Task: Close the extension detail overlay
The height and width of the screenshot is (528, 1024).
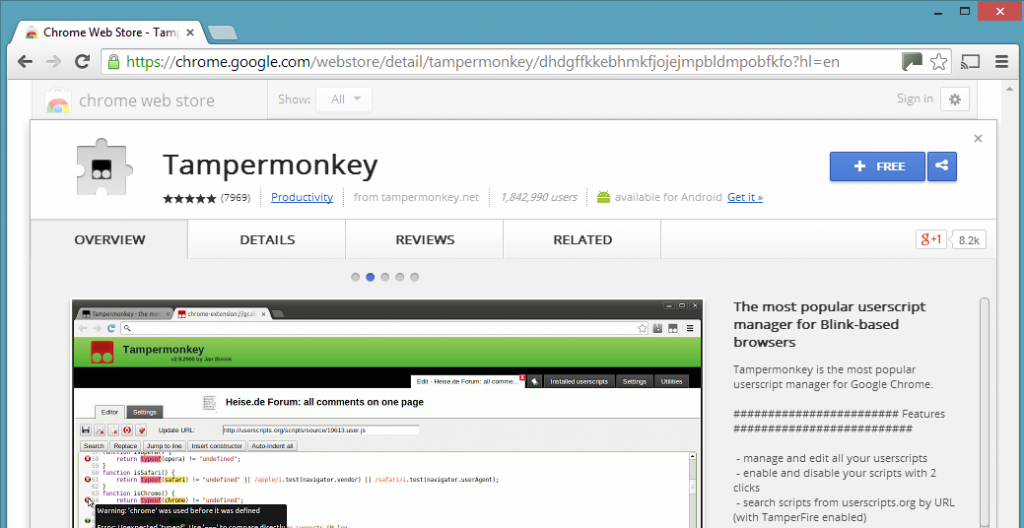Action: point(978,139)
